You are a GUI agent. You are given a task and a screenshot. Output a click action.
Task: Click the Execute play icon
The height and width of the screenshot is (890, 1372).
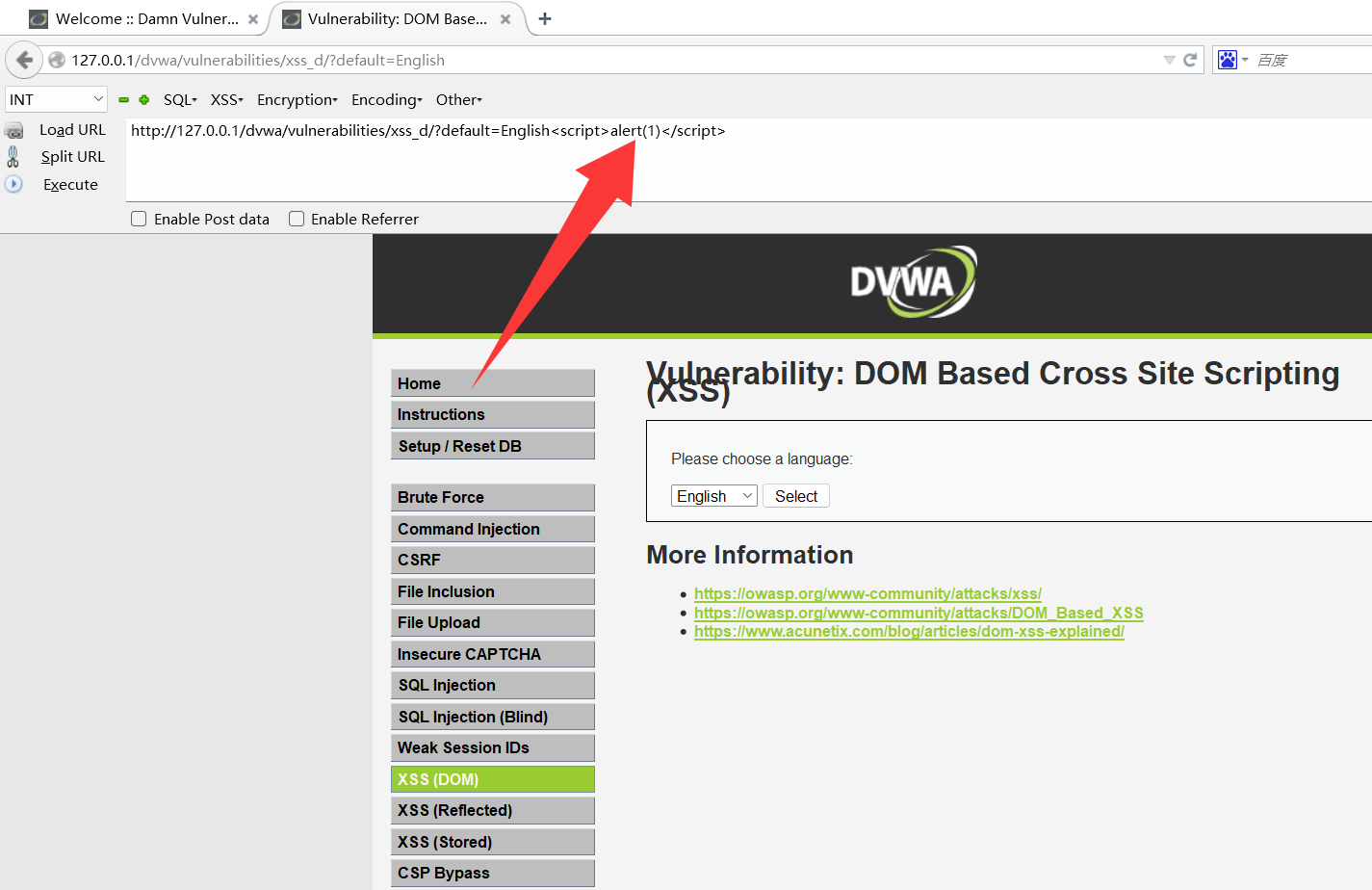click(x=13, y=184)
